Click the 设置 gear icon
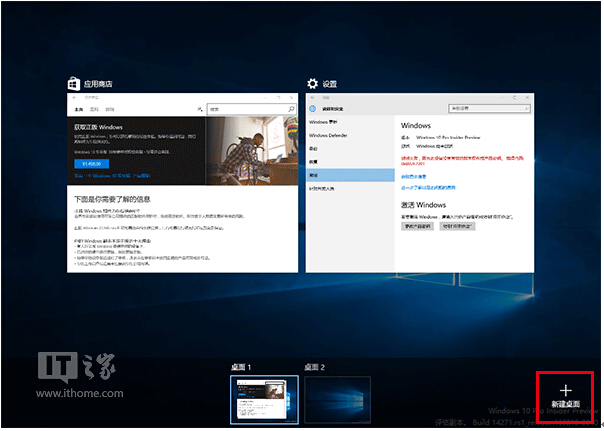Image resolution: width=604 pixels, height=431 pixels. coord(313,84)
